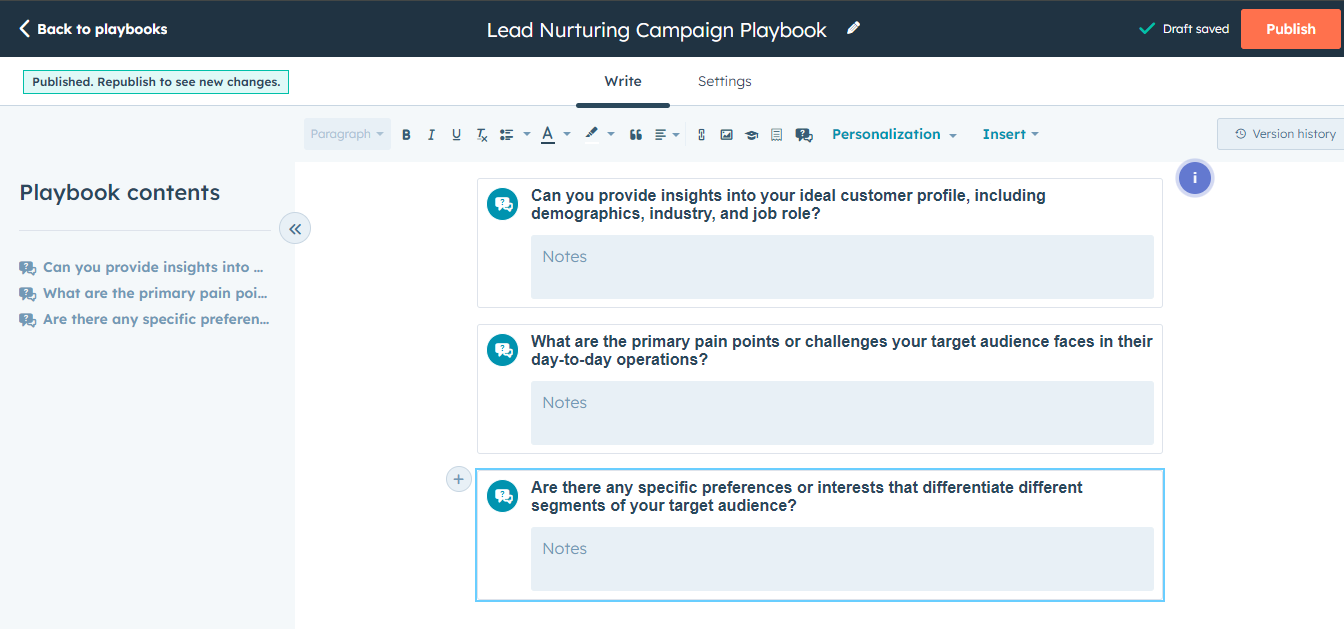Go Back to playbooks
Image resolution: width=1344 pixels, height=629 pixels.
pos(93,29)
